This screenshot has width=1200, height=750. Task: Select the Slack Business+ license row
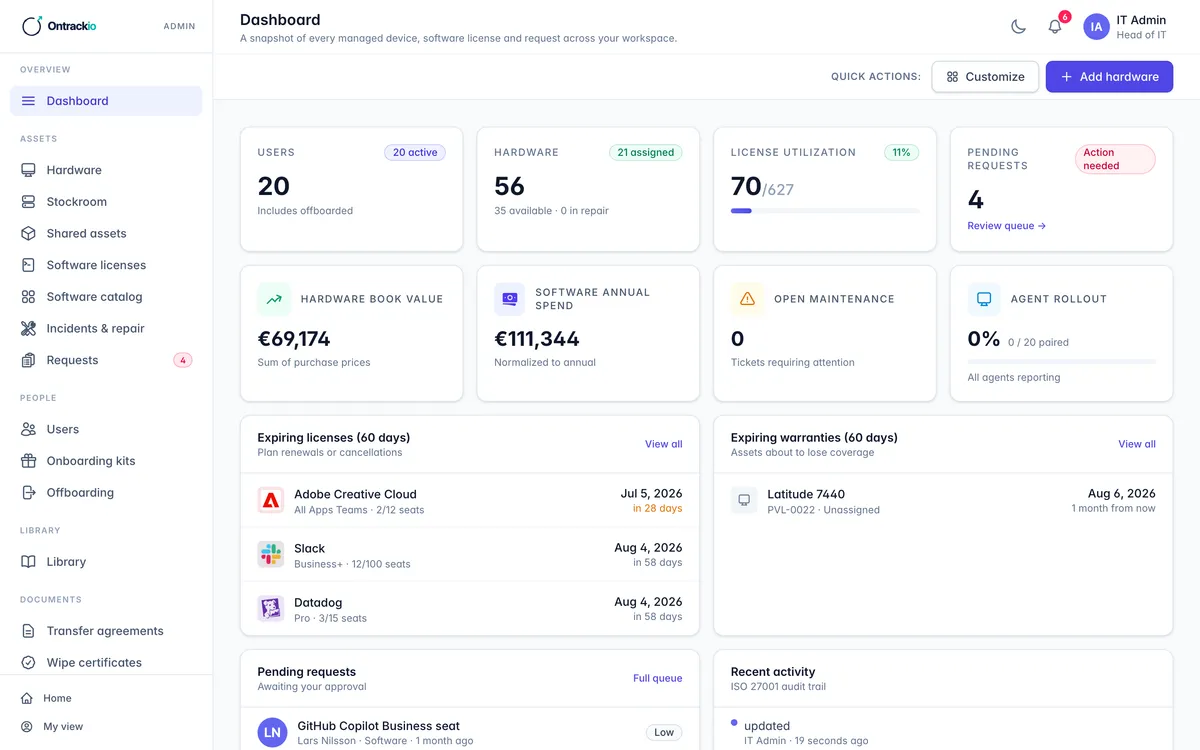pyautogui.click(x=470, y=555)
